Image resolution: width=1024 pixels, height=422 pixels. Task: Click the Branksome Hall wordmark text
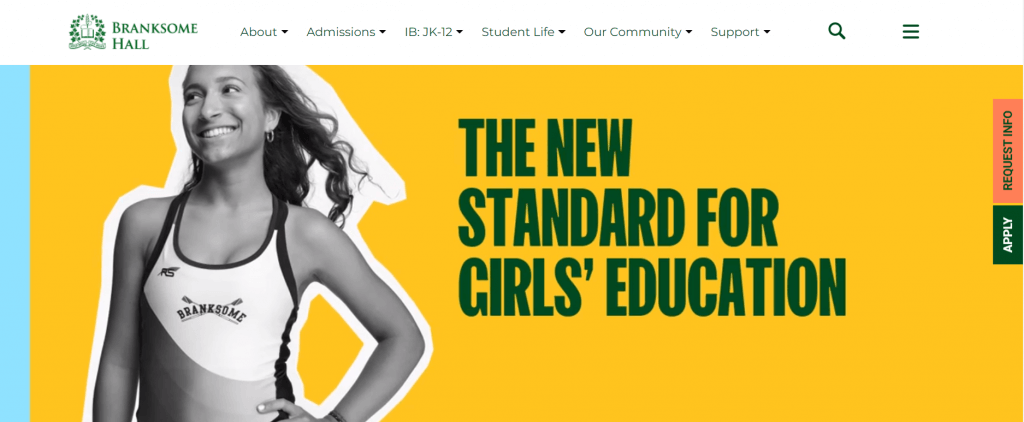(x=154, y=36)
